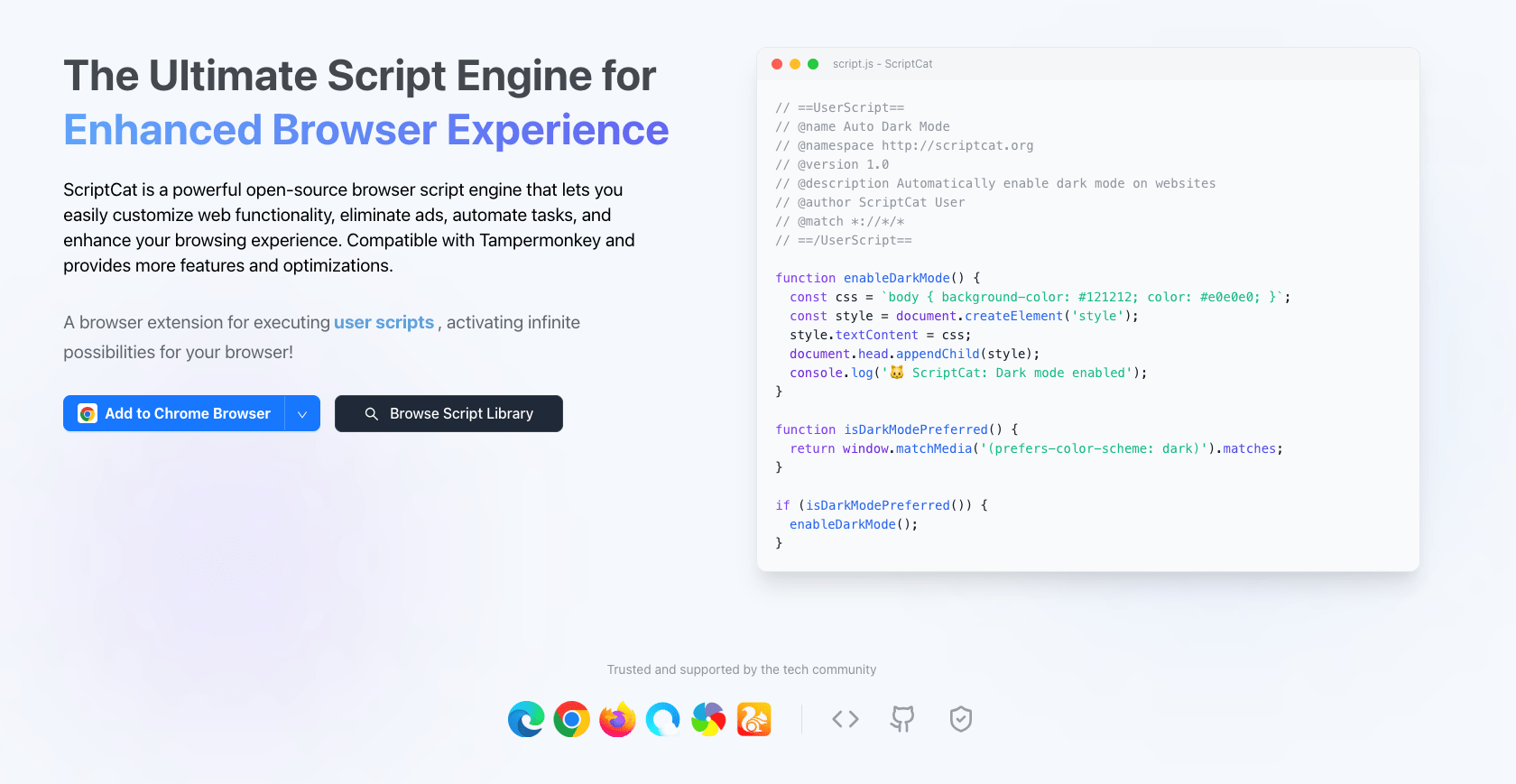
Task: Click 'The Ultimate Script Engine for' heading
Action: [x=360, y=76]
